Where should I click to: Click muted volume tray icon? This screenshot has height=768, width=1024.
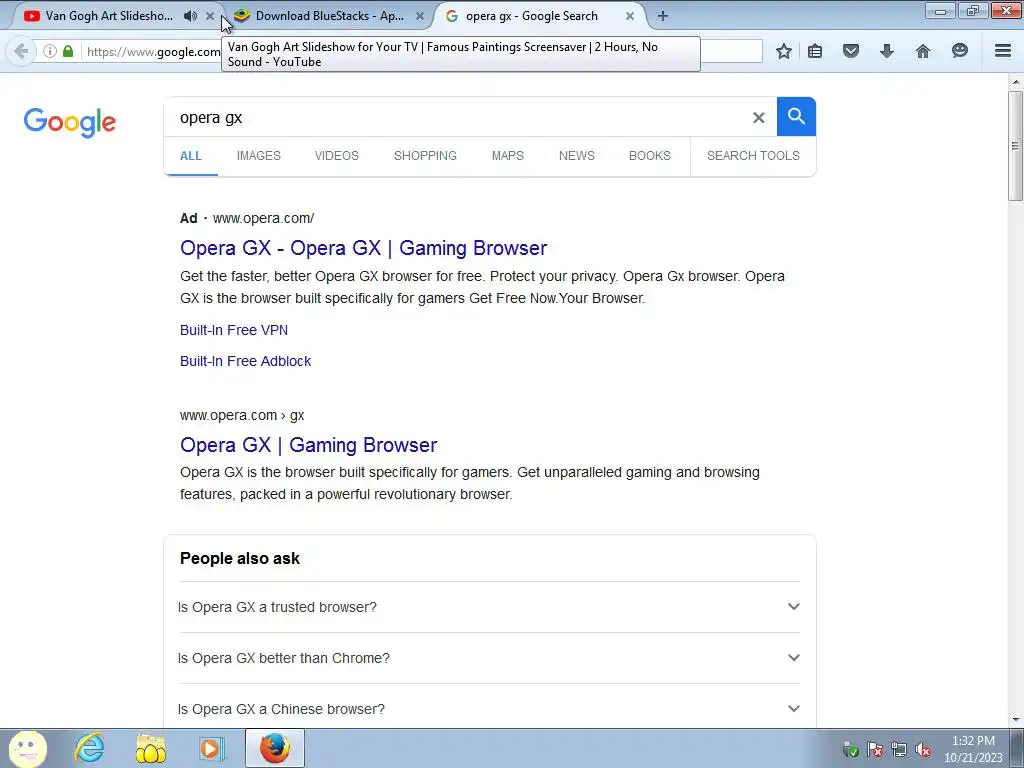tap(923, 749)
